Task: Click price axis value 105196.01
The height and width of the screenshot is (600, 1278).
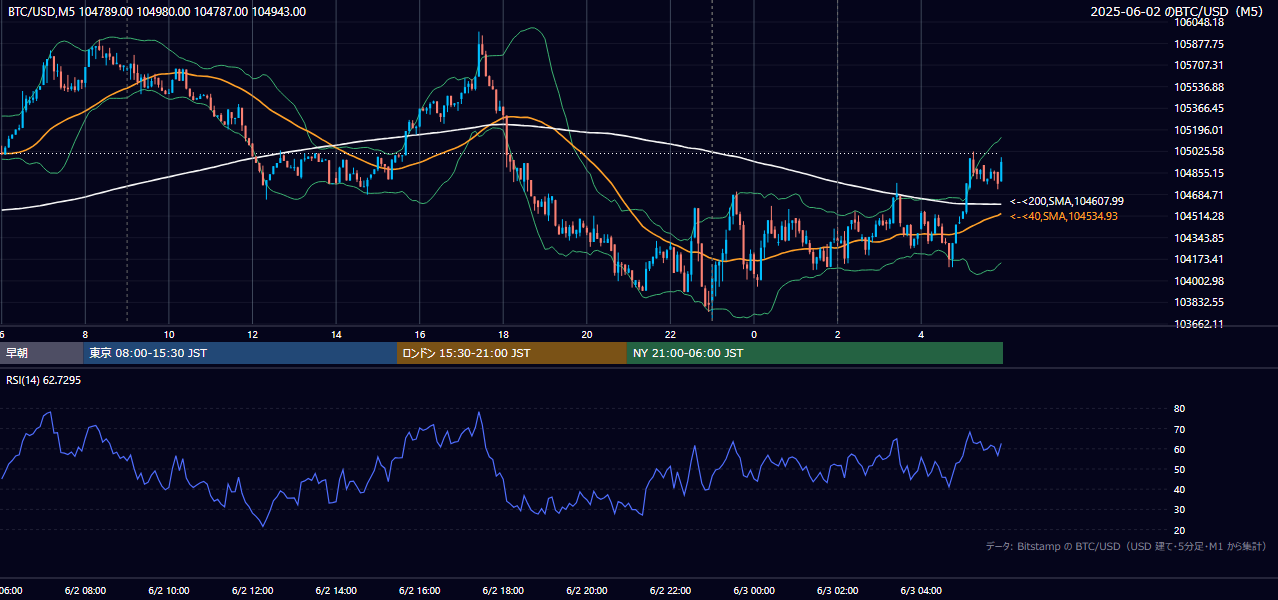Action: click(x=1200, y=130)
